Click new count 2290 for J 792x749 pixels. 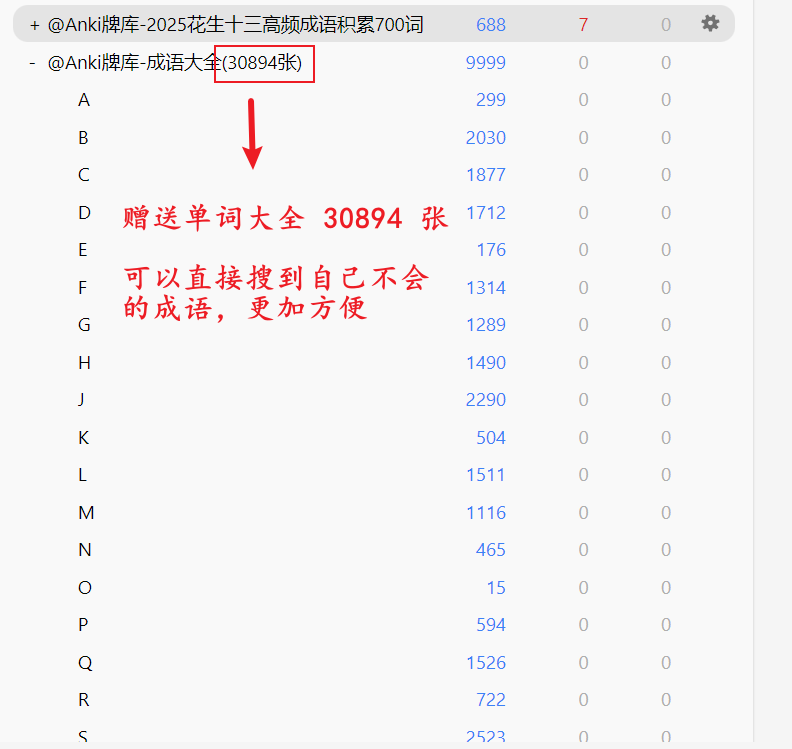pos(485,400)
